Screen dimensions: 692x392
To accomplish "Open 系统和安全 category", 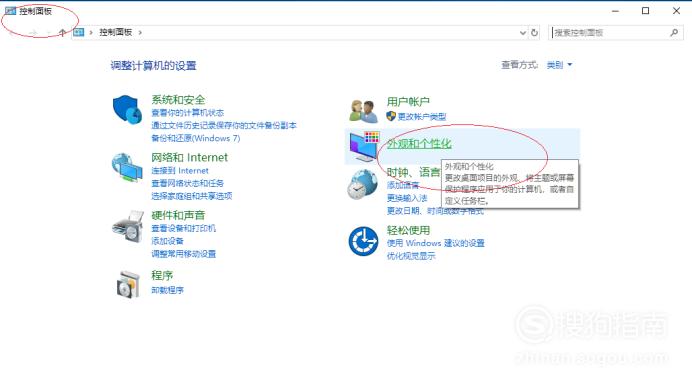I will (x=178, y=100).
